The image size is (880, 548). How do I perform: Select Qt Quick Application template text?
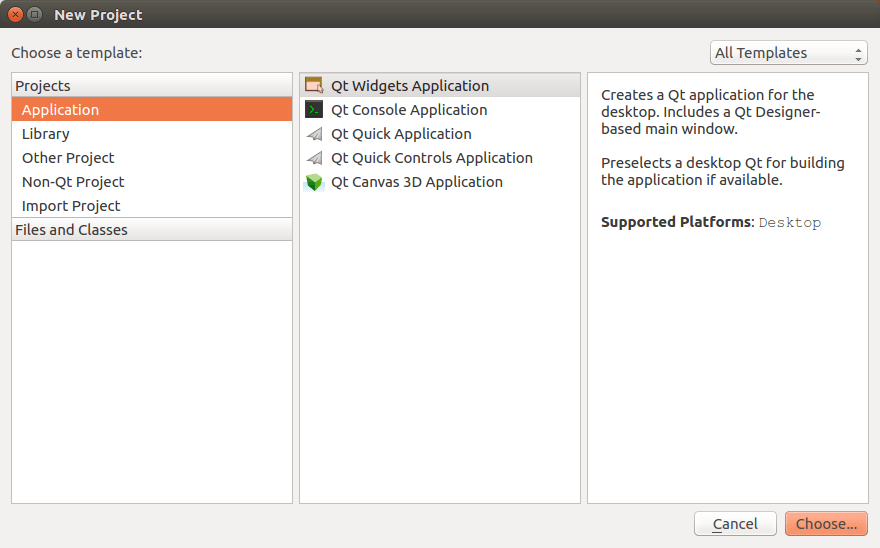click(401, 134)
